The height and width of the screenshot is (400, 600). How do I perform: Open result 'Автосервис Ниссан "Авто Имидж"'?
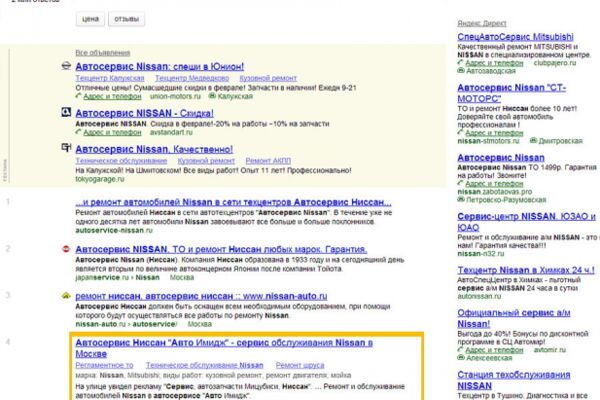224,348
